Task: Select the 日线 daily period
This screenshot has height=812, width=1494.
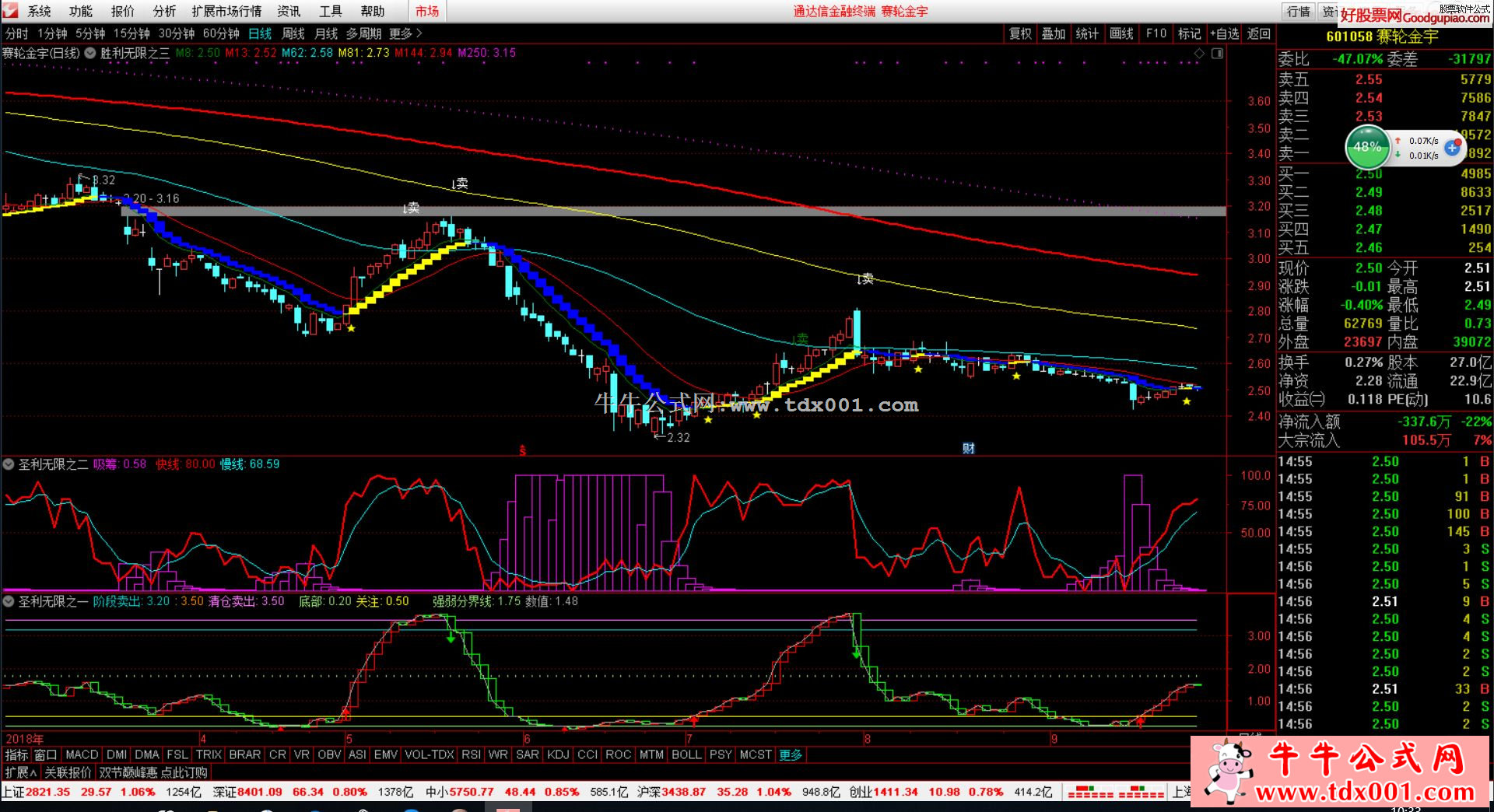Action: pos(260,33)
